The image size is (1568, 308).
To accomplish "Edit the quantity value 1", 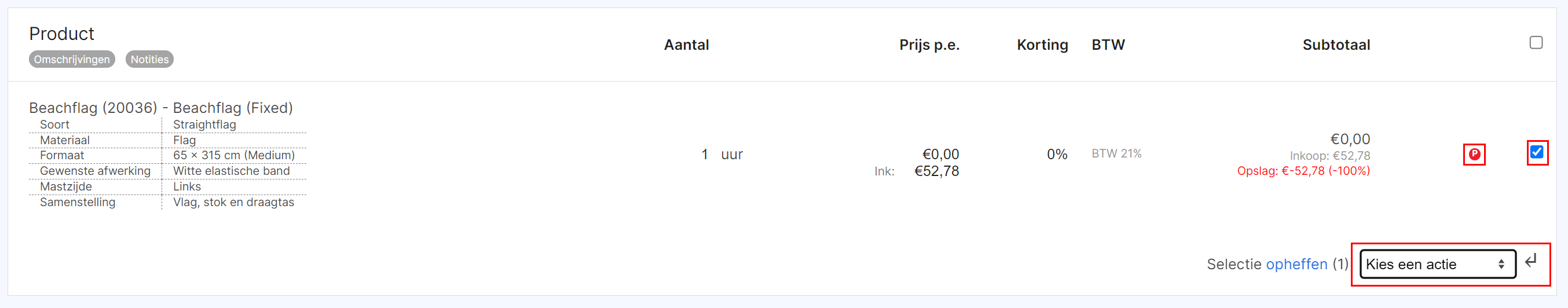I will click(x=704, y=155).
